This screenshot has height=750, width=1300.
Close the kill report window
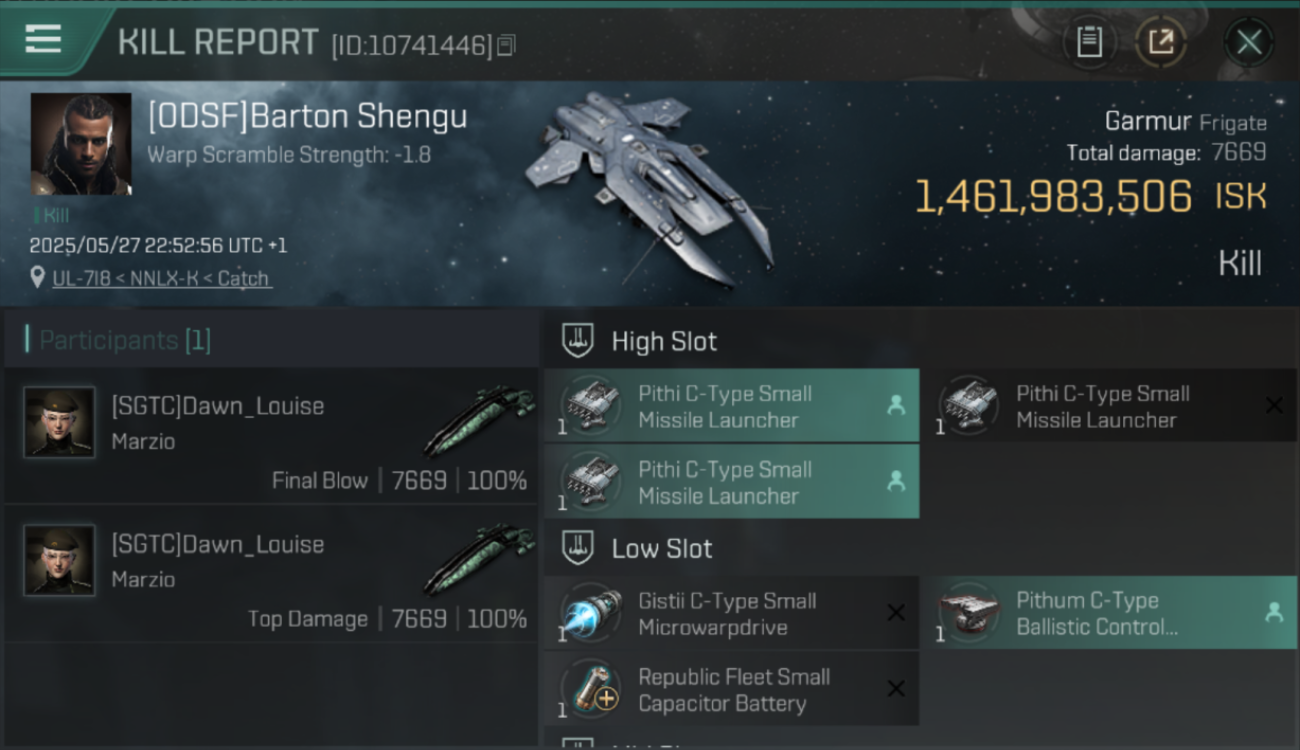1249,42
